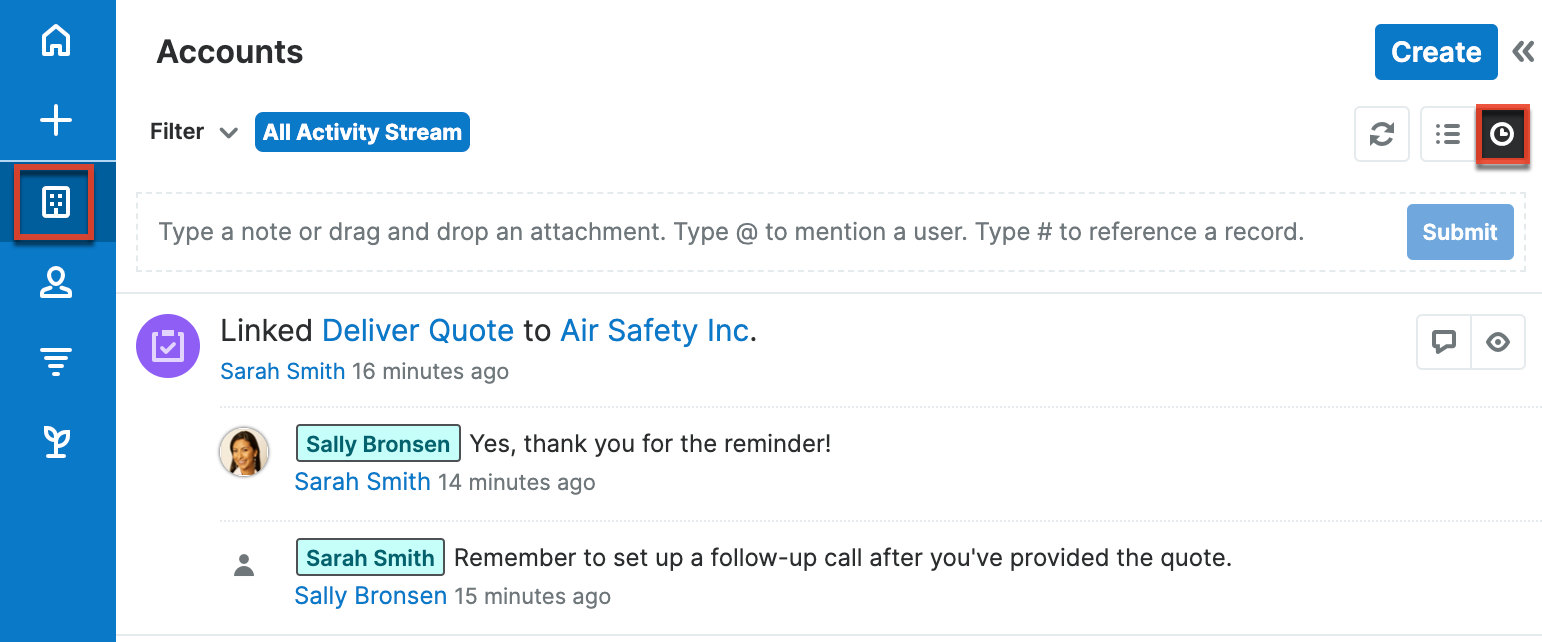Refresh the activity stream list
The image size is (1542, 642).
[x=1382, y=134]
